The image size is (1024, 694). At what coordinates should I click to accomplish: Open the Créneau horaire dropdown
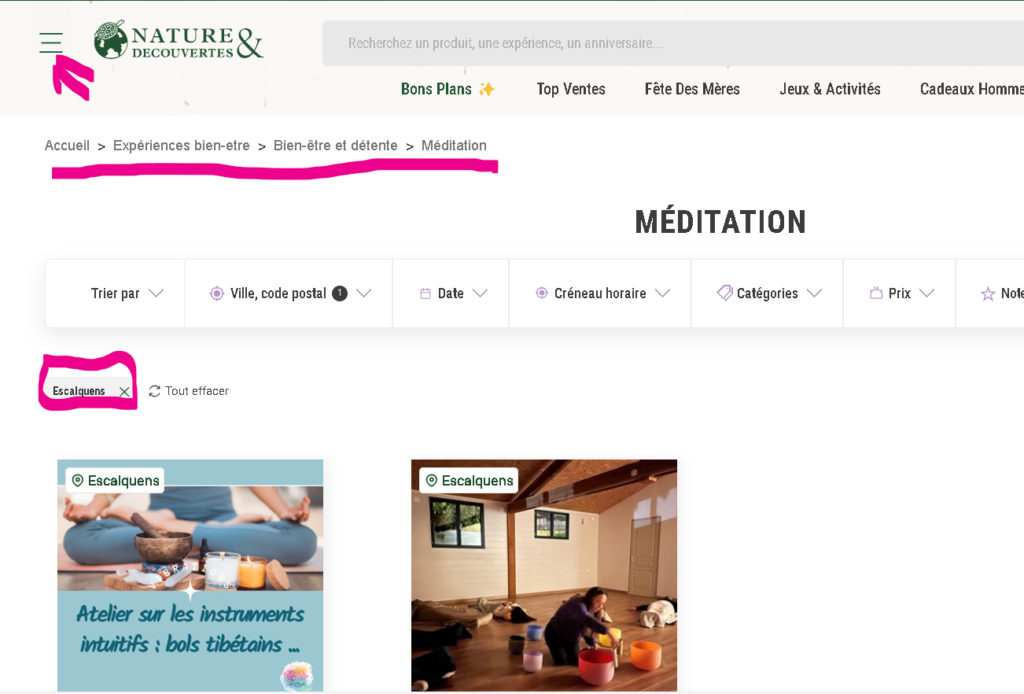602,294
